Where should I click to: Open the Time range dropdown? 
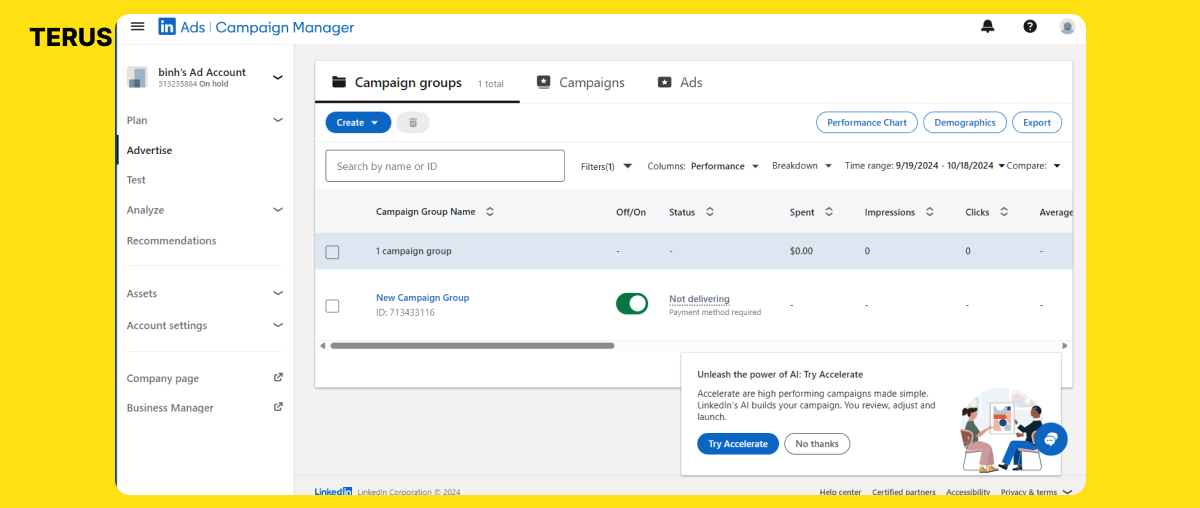click(924, 166)
